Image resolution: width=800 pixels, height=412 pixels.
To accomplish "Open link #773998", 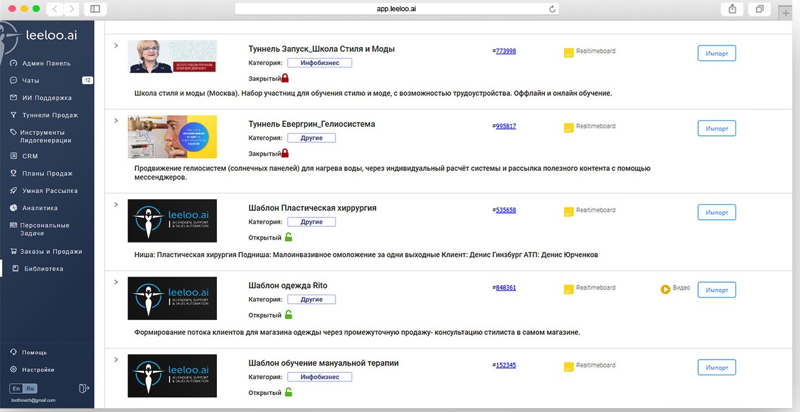I will click(x=505, y=50).
